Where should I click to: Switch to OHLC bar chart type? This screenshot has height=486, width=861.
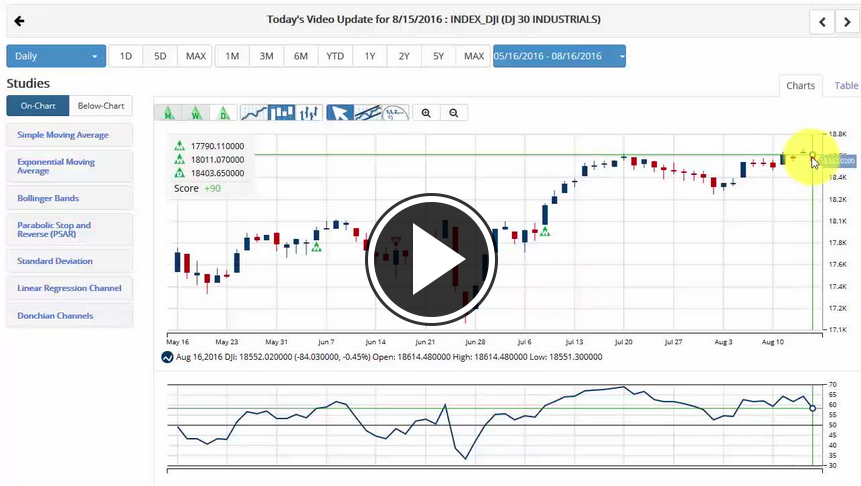pos(309,113)
